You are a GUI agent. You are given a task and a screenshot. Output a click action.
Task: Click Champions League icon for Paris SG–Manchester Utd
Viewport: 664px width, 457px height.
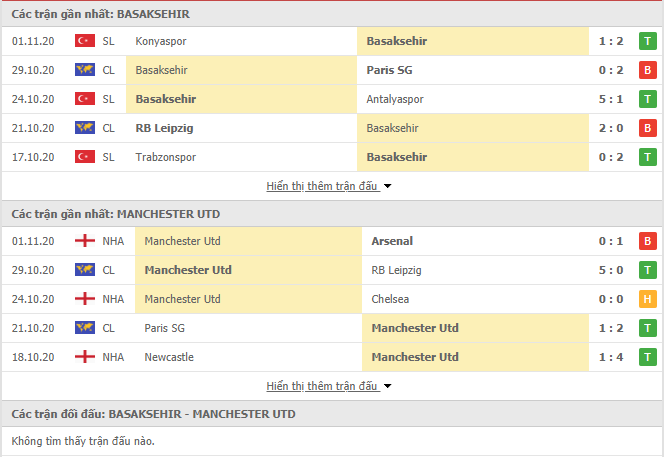click(85, 328)
